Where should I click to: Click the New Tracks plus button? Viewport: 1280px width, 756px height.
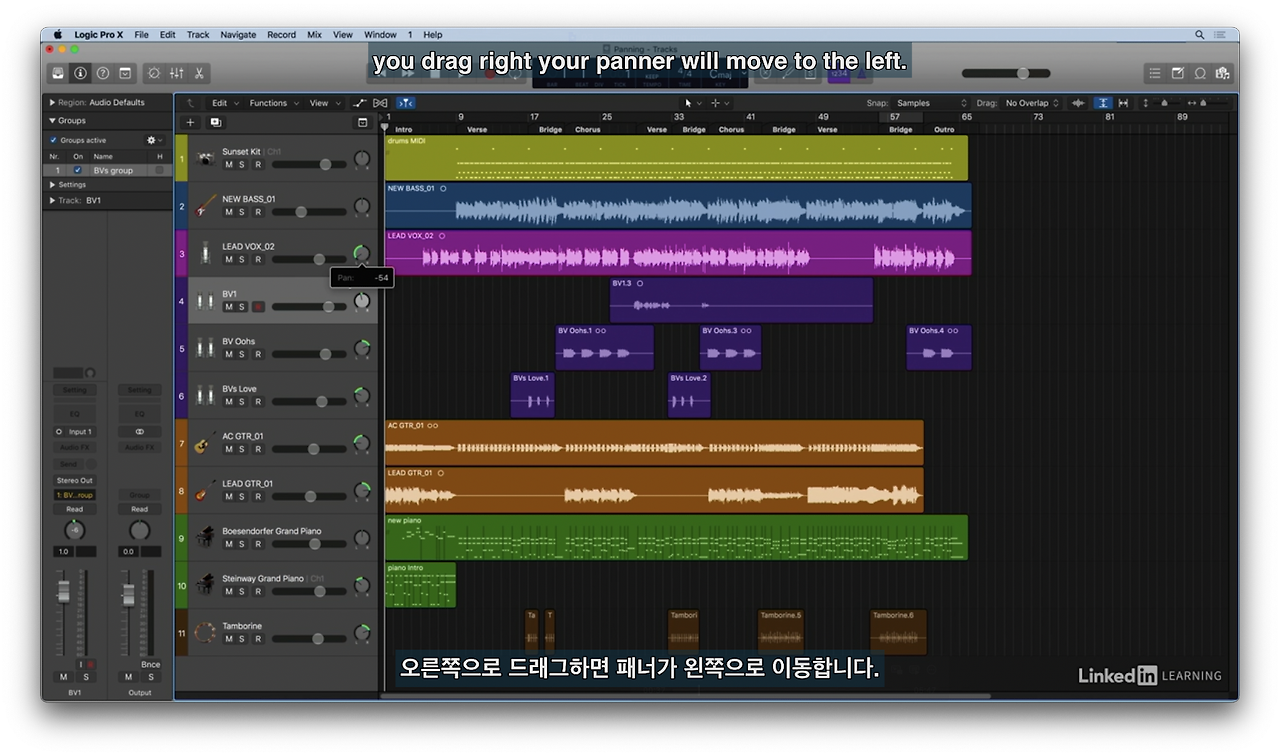pyautogui.click(x=190, y=122)
